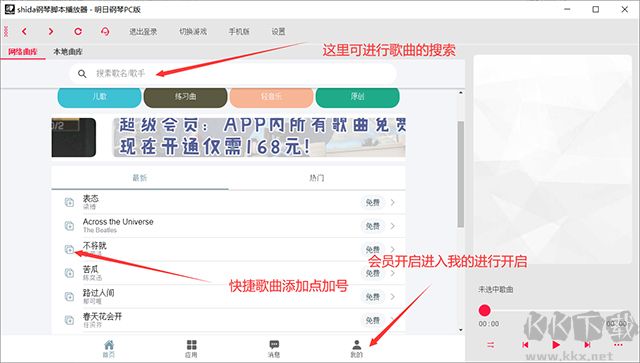Add song 不将就 with its plus icon
The height and width of the screenshot is (363, 640).
pos(69,249)
